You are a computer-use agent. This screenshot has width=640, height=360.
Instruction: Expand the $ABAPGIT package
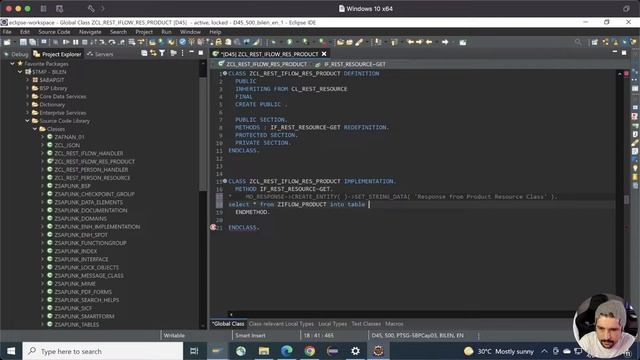[x=27, y=80]
